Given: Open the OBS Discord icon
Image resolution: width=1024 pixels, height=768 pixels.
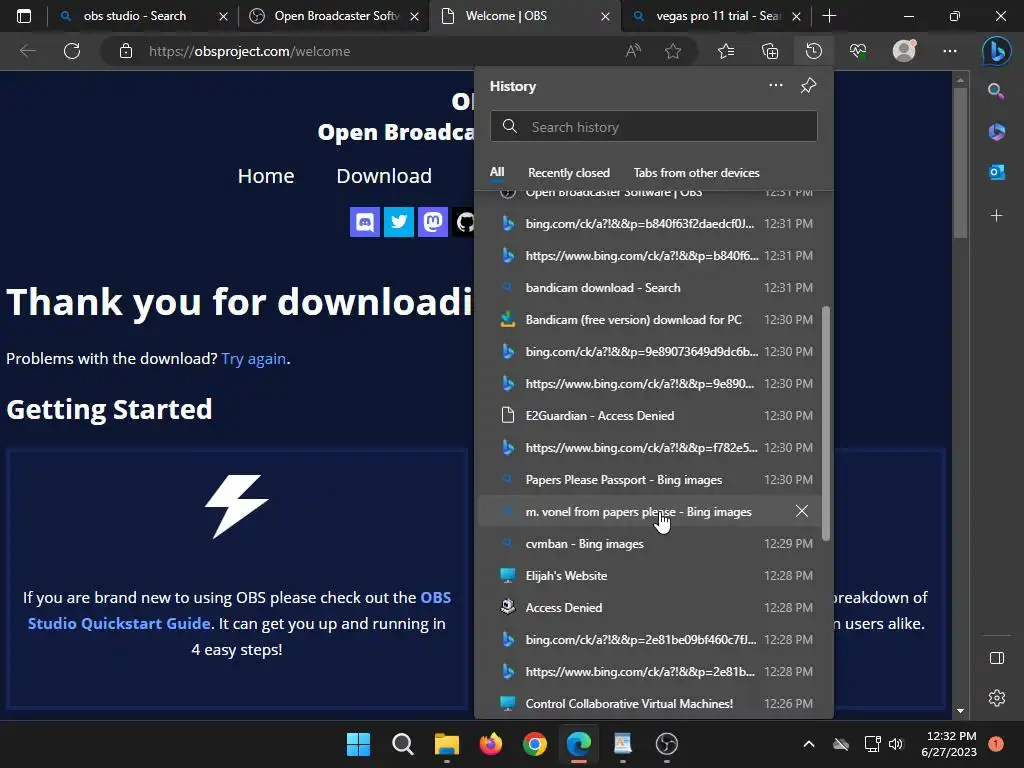Looking at the screenshot, I should coord(365,222).
